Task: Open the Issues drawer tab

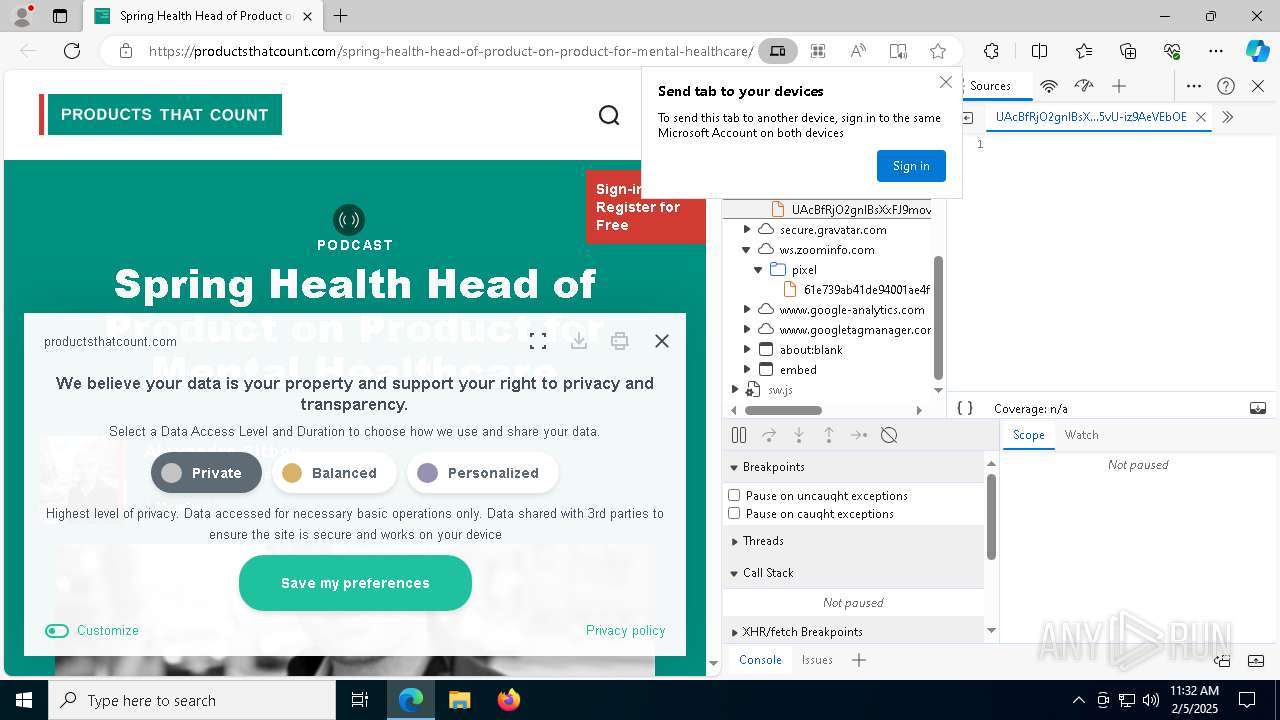Action: click(817, 660)
